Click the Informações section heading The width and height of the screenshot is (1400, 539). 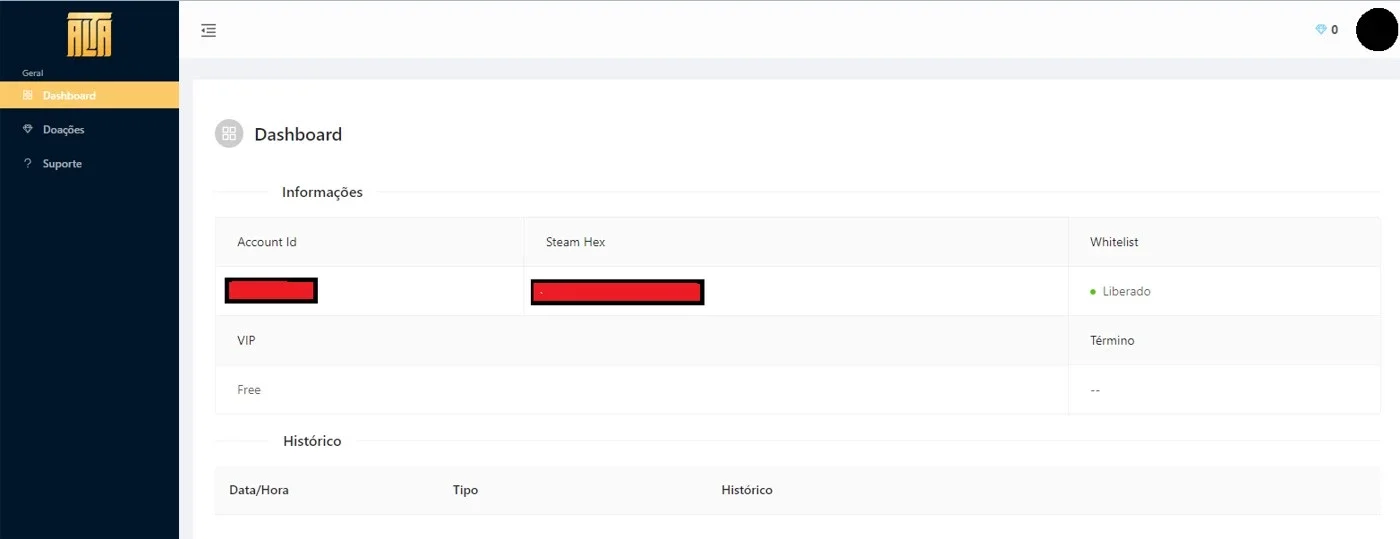[322, 192]
